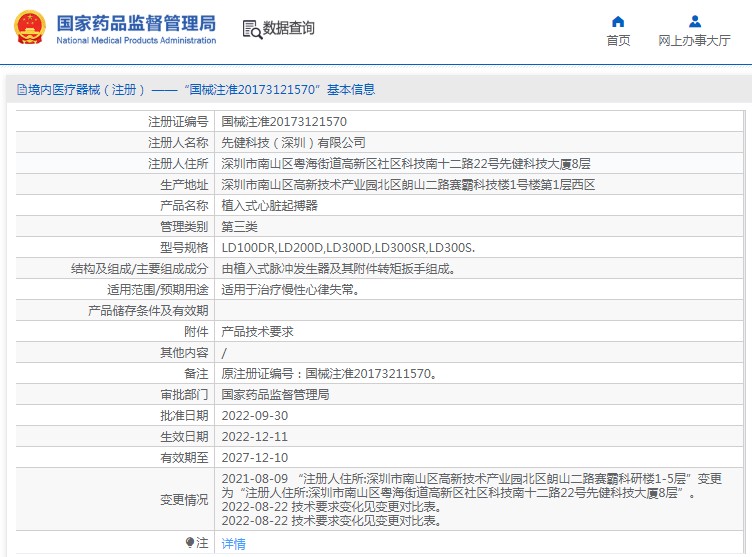Click the 备注 row label
Viewport: 752px width, 557px height.
196,374
